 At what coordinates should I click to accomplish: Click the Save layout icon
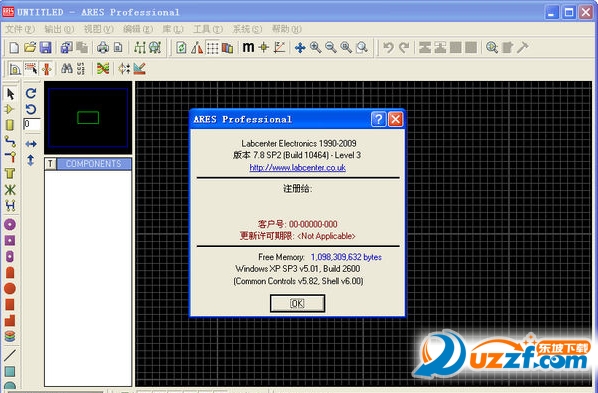[x=45, y=48]
